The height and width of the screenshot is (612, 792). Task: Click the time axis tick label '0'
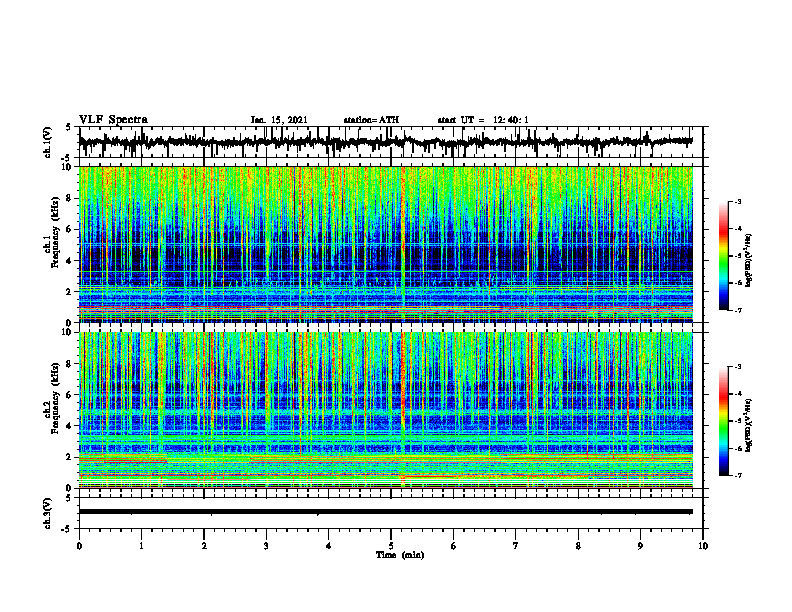click(79, 546)
